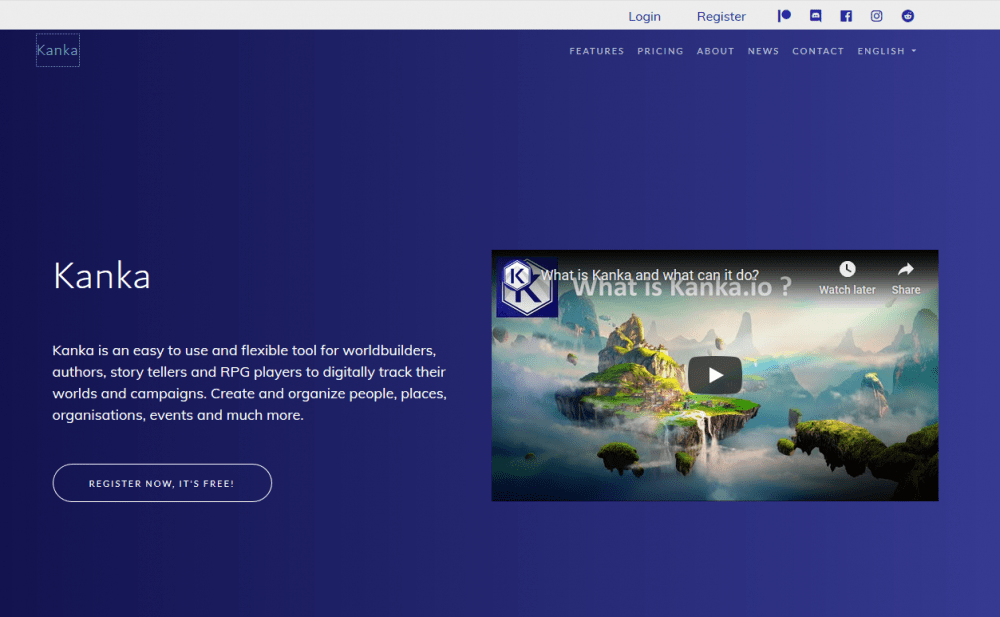Click the Register link in top bar

click(721, 16)
